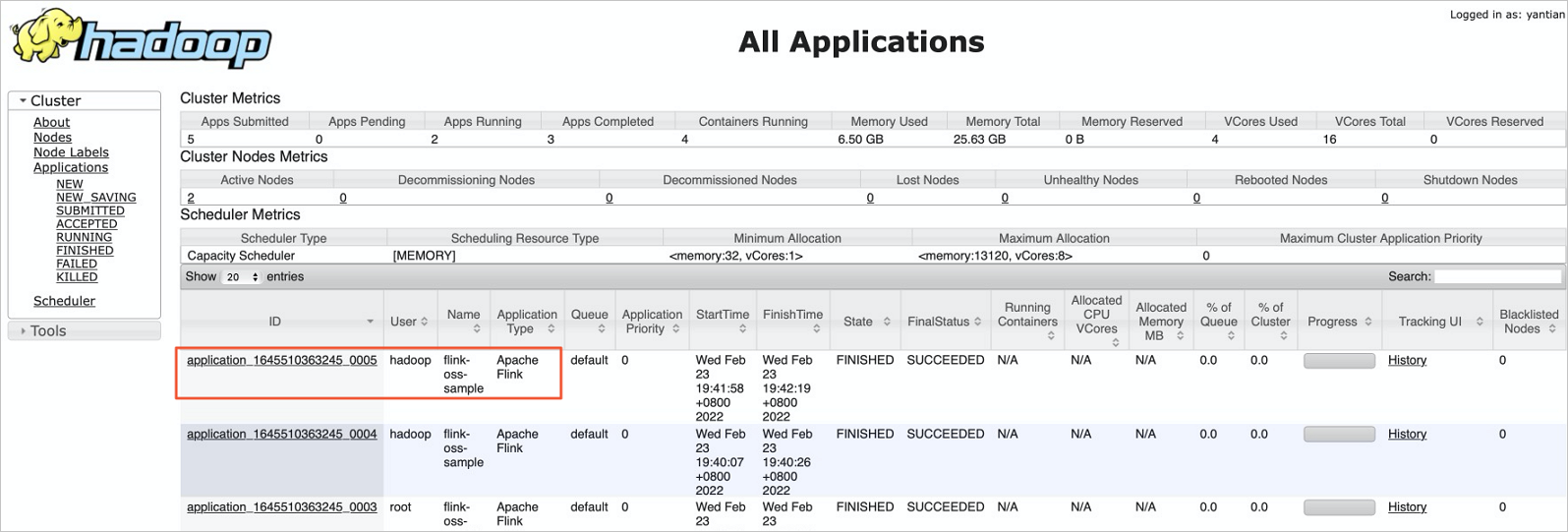Open application_1645510363245_0003 details
The height and width of the screenshot is (532, 1568).
282,507
